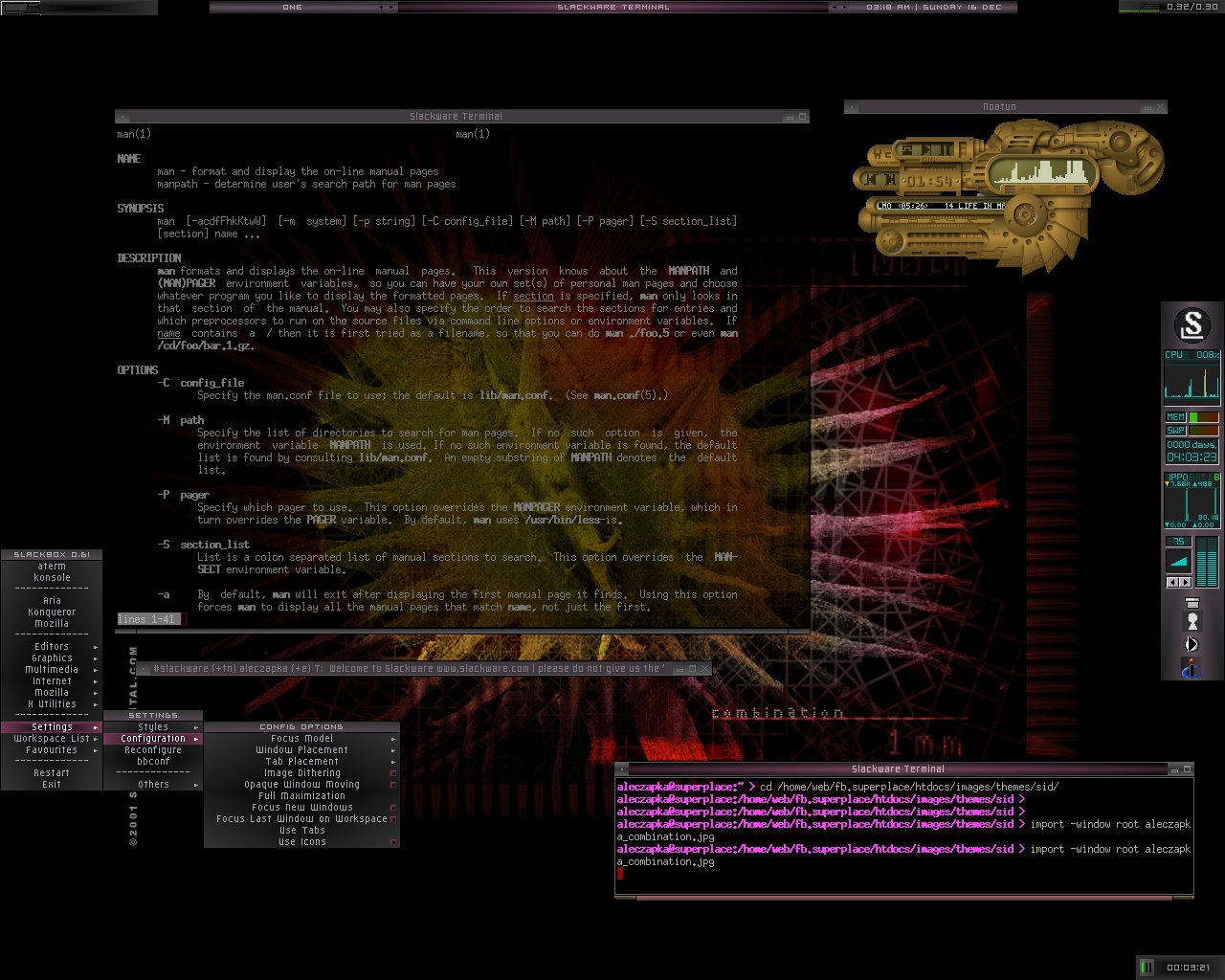Click the left arrow under the mixer

pos(1171,582)
